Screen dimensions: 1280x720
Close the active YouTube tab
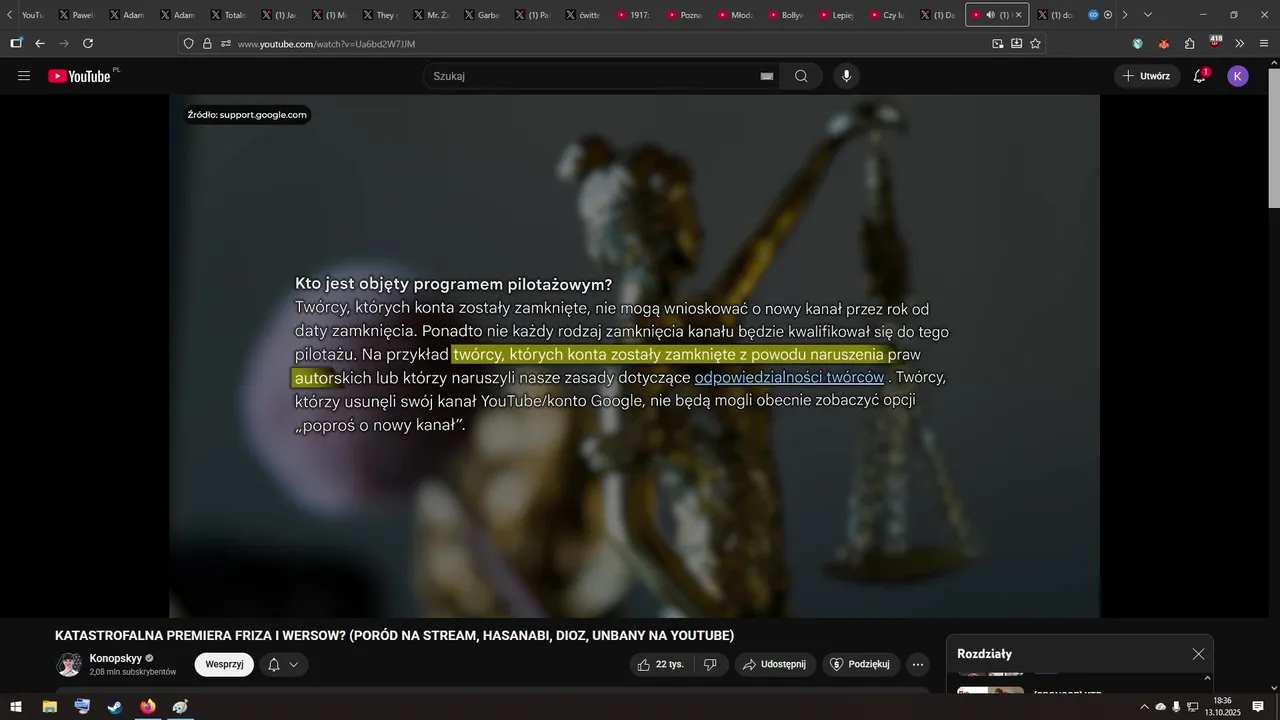pyautogui.click(x=1019, y=15)
